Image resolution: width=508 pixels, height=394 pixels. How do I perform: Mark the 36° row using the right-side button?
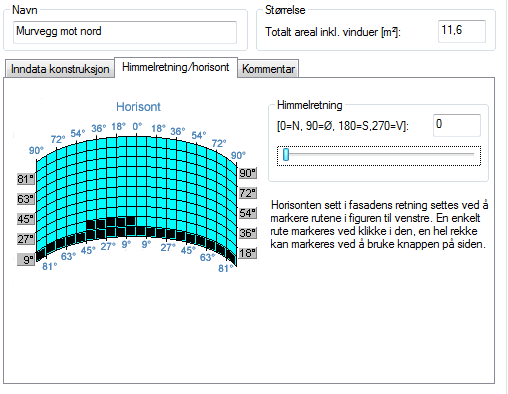(x=248, y=233)
